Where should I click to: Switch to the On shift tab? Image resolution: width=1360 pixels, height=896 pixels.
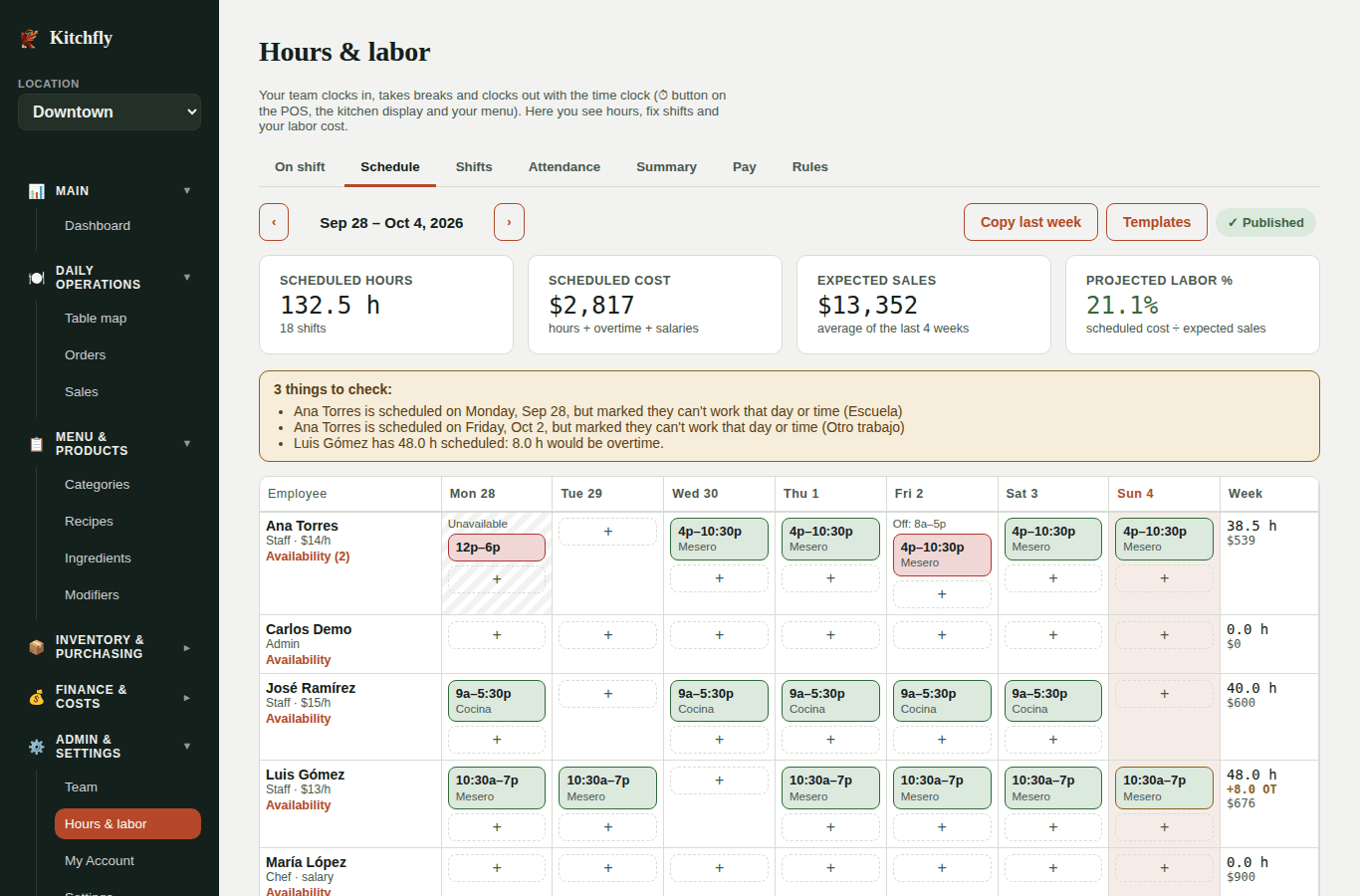coord(300,167)
